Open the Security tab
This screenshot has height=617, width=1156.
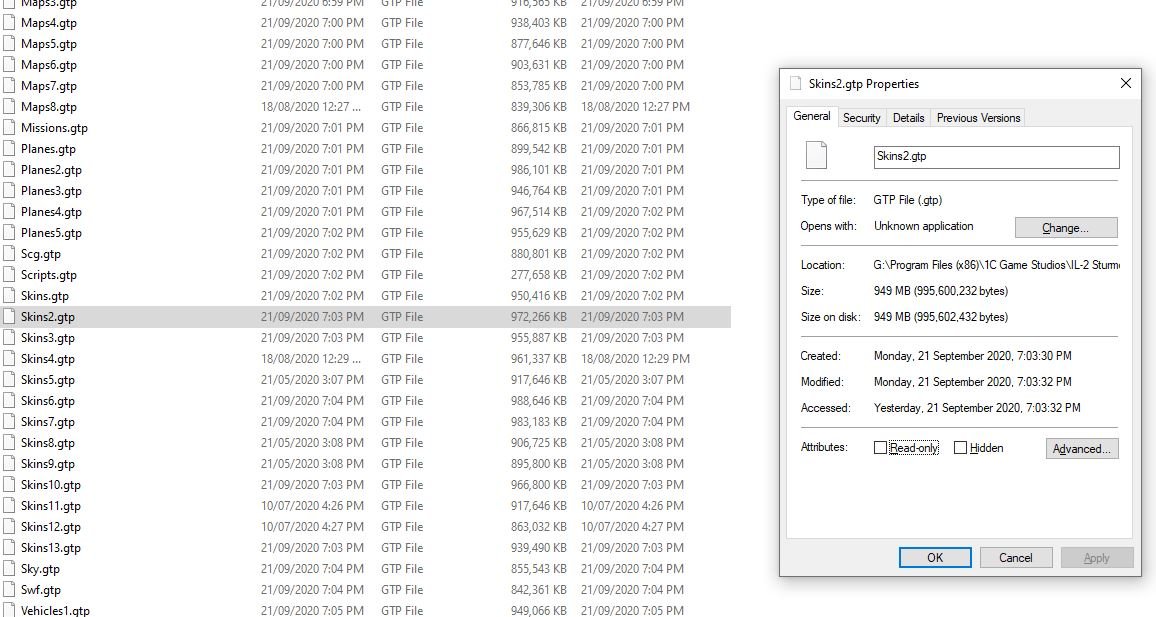(x=861, y=118)
